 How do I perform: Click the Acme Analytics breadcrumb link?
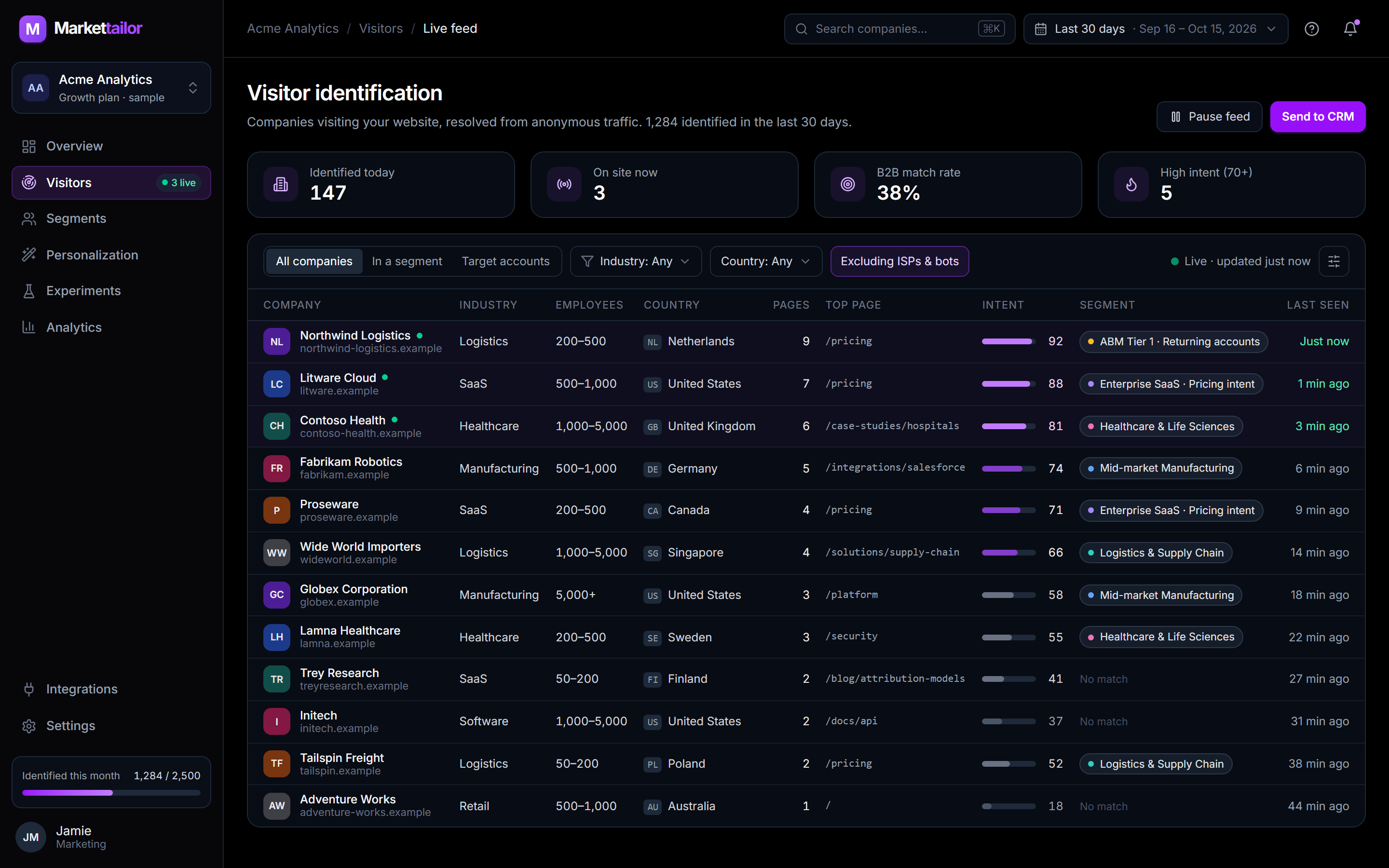click(x=293, y=29)
